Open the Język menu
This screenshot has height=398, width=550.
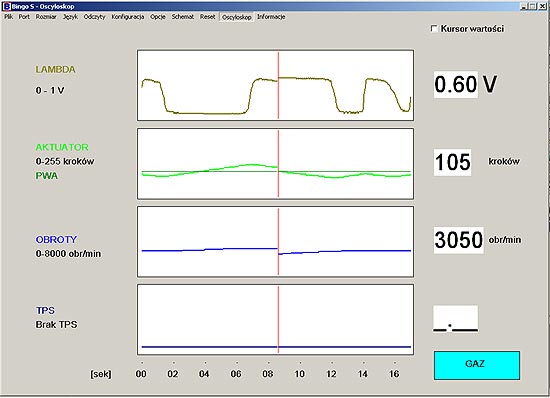[x=71, y=17]
